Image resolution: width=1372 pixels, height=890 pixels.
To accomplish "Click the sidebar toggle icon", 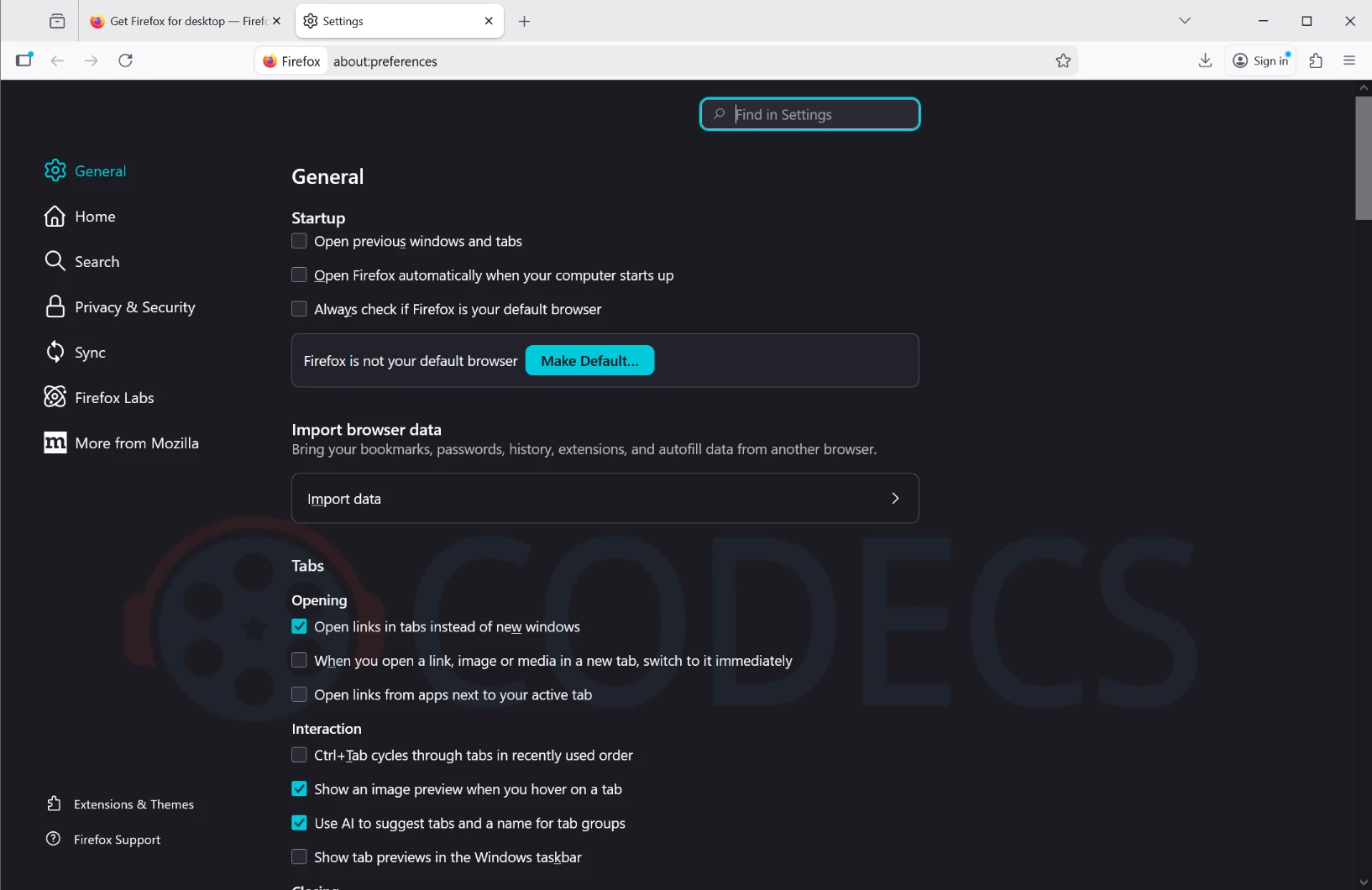I will click(24, 60).
